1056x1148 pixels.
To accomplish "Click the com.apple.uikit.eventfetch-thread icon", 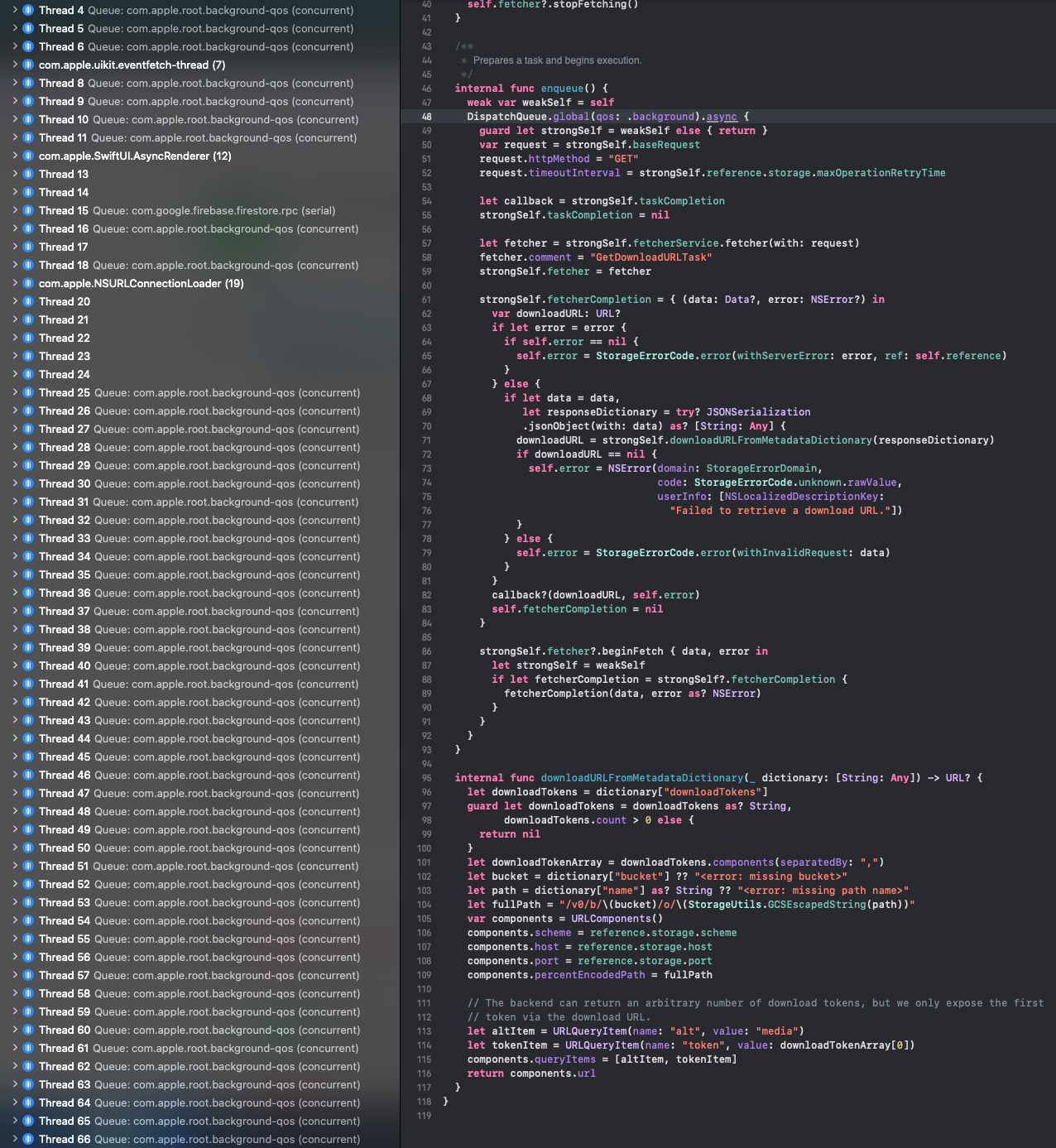I will click(x=29, y=65).
